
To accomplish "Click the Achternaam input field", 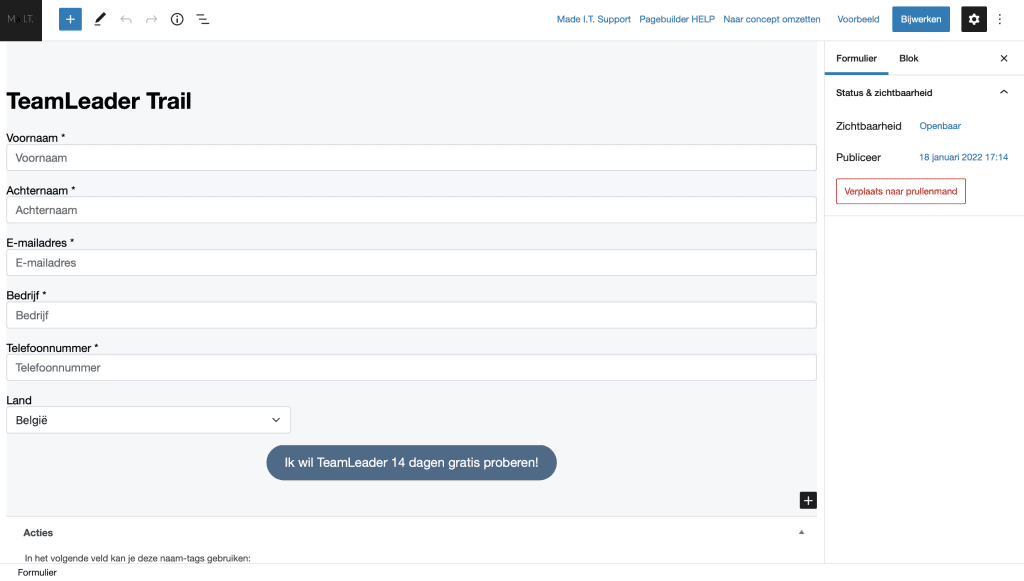I will click(411, 210).
